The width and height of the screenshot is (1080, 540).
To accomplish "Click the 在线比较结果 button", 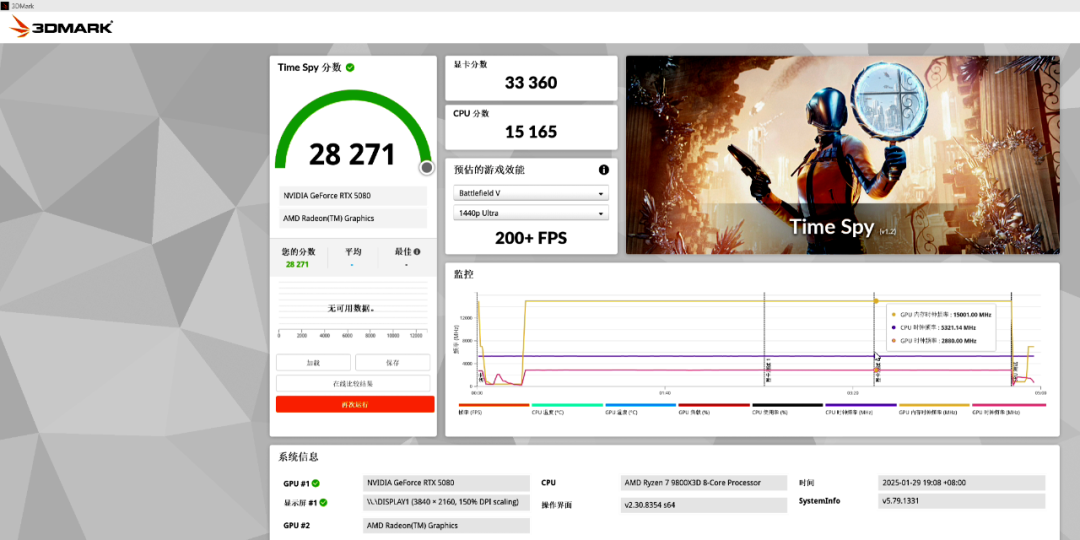I will click(x=353, y=384).
